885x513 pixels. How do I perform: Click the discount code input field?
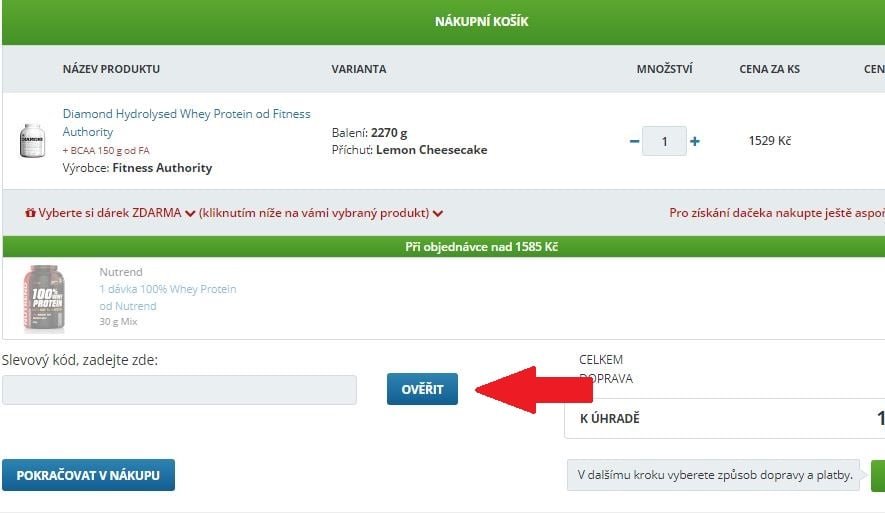click(x=179, y=390)
